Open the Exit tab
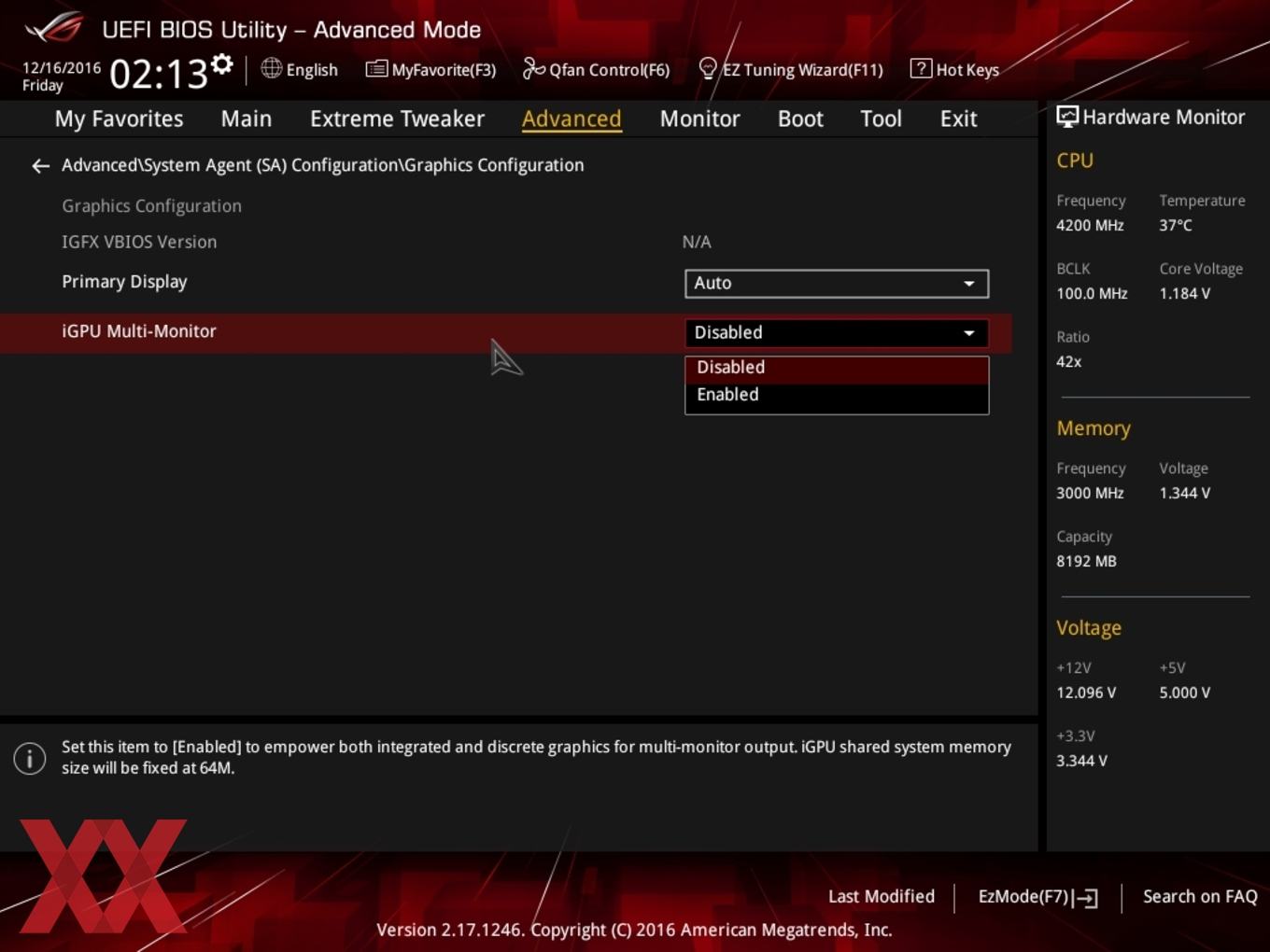 959,119
